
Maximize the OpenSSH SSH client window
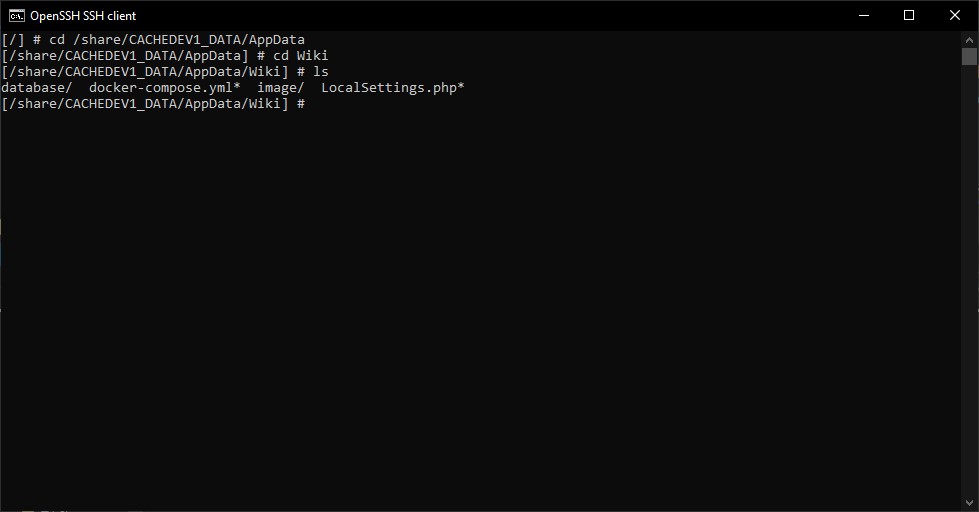(x=909, y=15)
